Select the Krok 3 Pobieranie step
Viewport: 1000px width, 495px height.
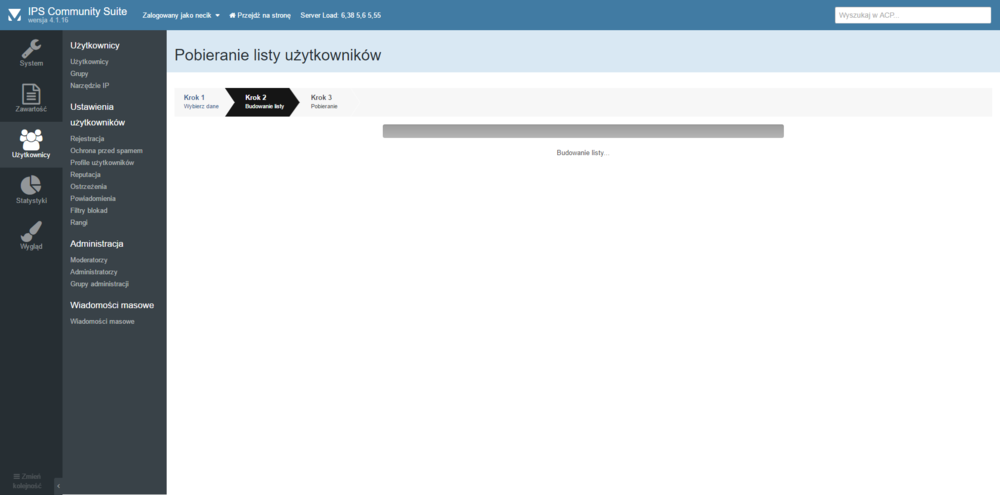(x=324, y=101)
